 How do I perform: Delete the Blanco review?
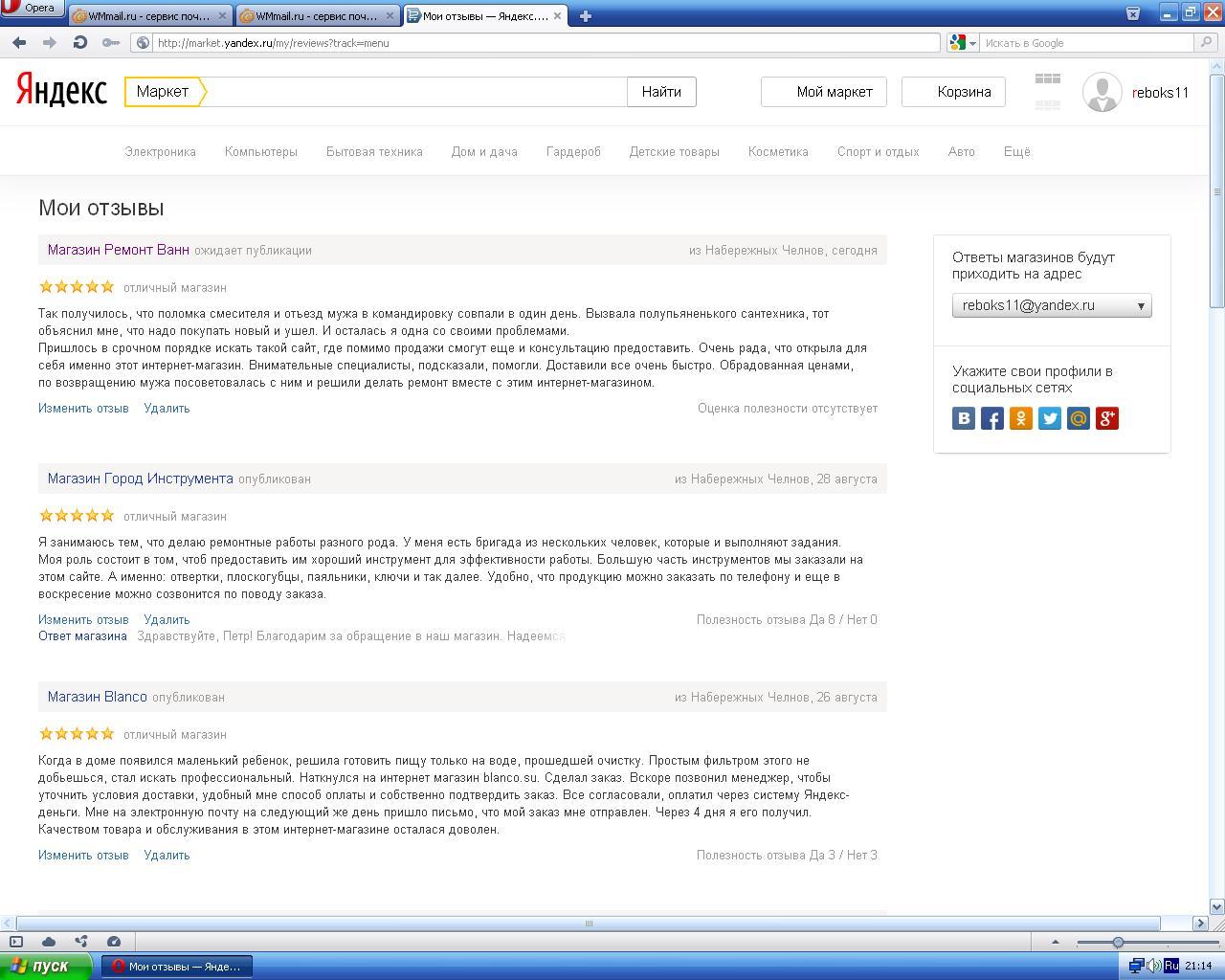point(167,855)
